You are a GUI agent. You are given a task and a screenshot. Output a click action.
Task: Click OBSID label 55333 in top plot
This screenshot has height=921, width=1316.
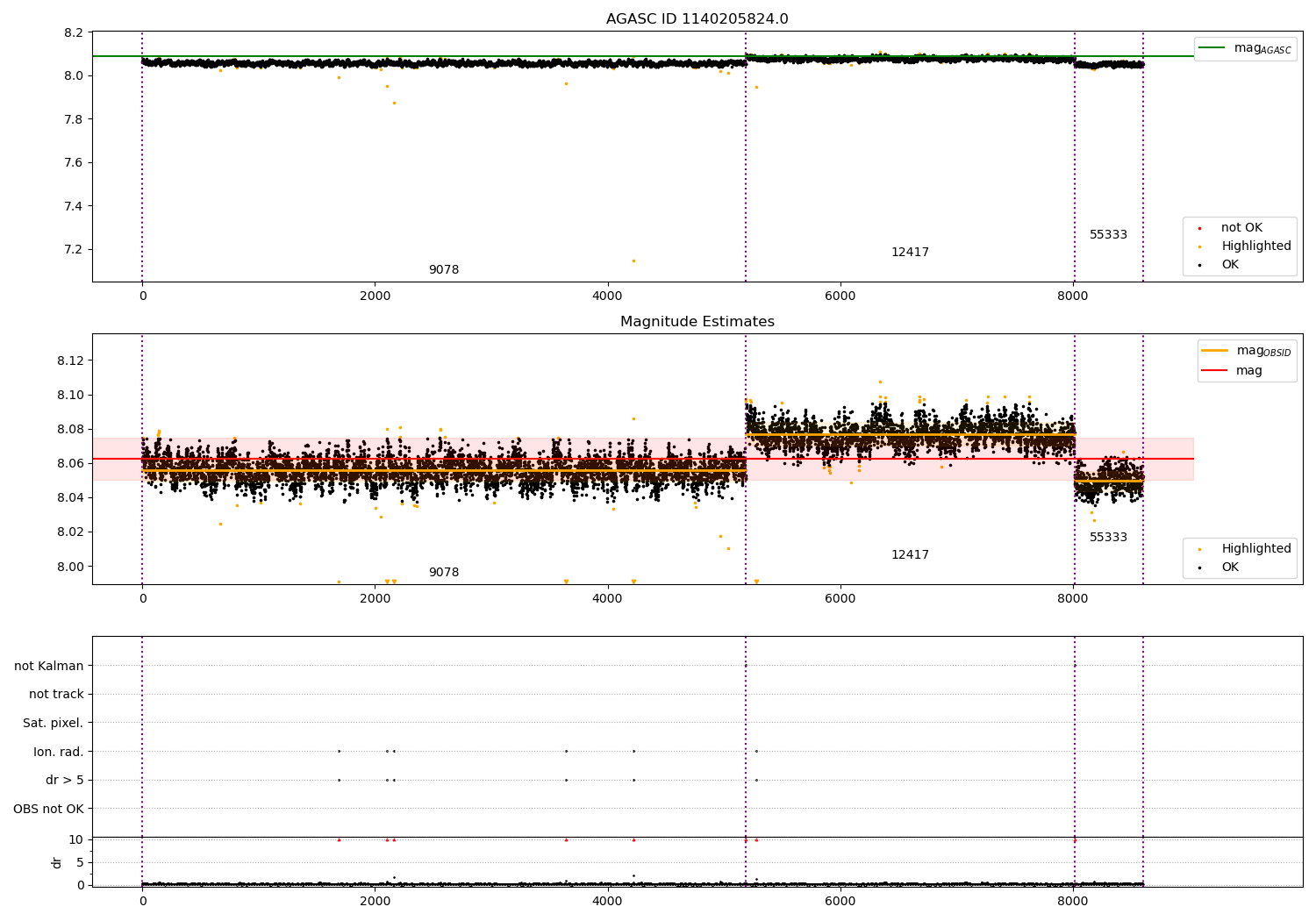point(1108,235)
